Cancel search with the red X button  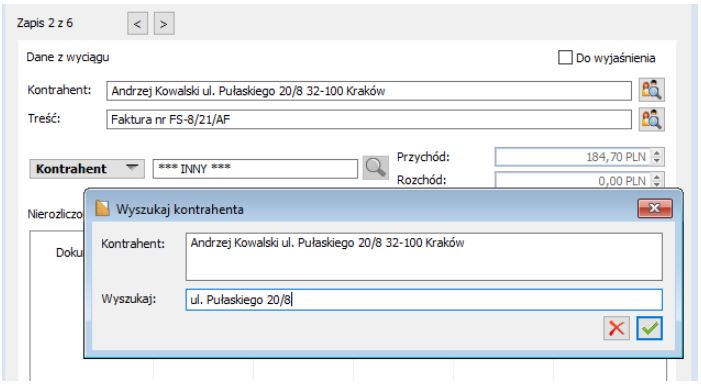(617, 328)
